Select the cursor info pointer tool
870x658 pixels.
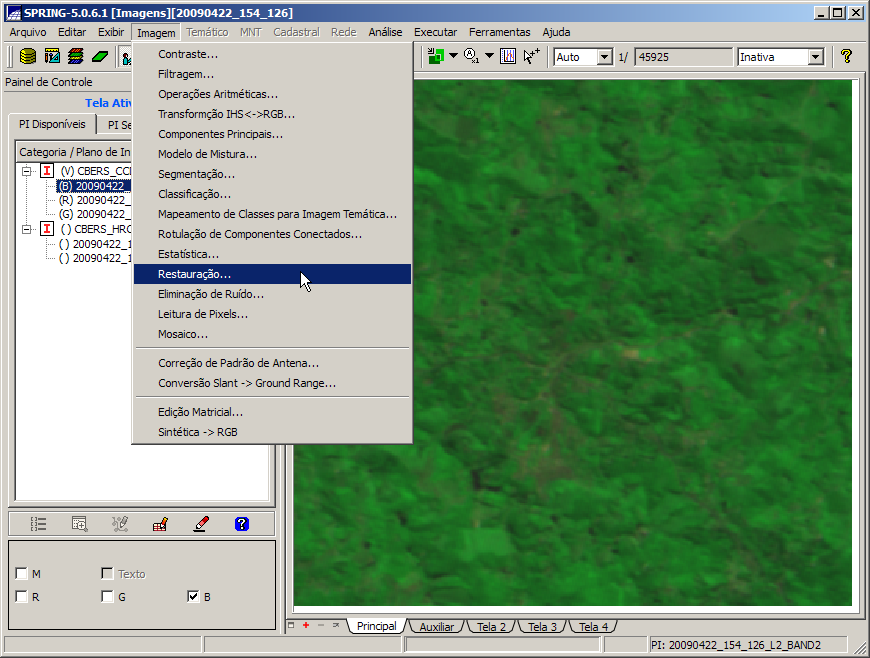[x=531, y=57]
